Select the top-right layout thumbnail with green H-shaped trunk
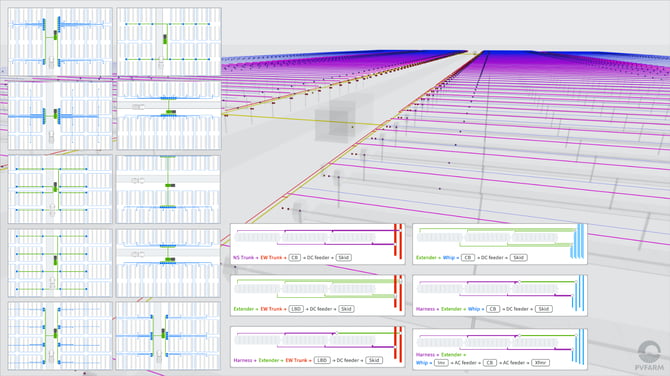670x376 pixels. 169,42
